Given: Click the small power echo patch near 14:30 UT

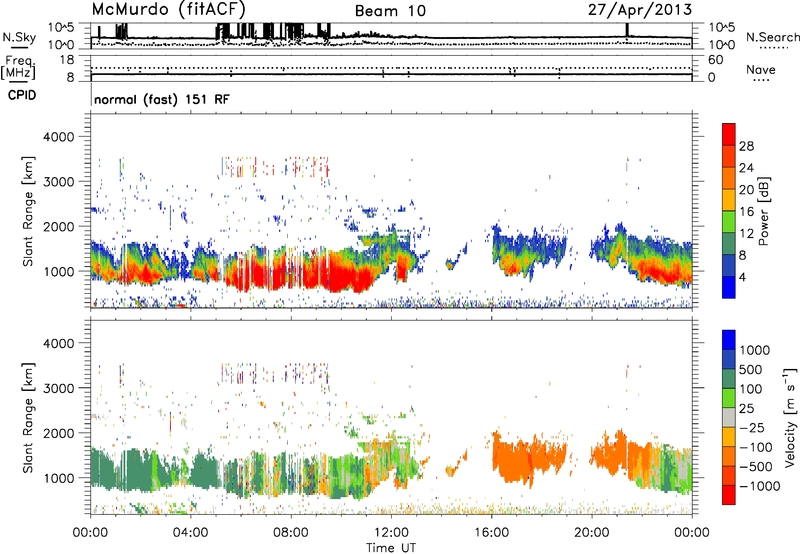Looking at the screenshot, I should [x=450, y=264].
